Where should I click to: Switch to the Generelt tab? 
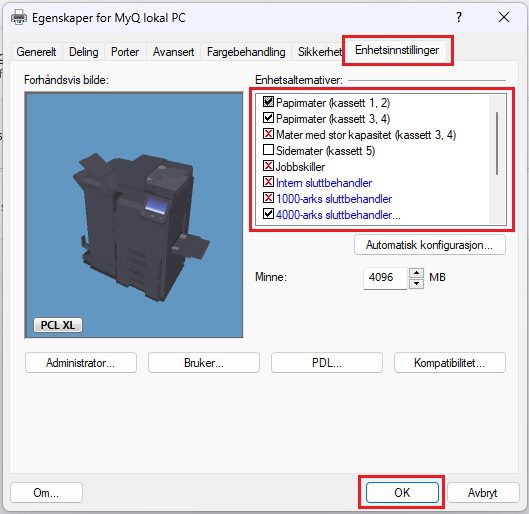coord(36,52)
